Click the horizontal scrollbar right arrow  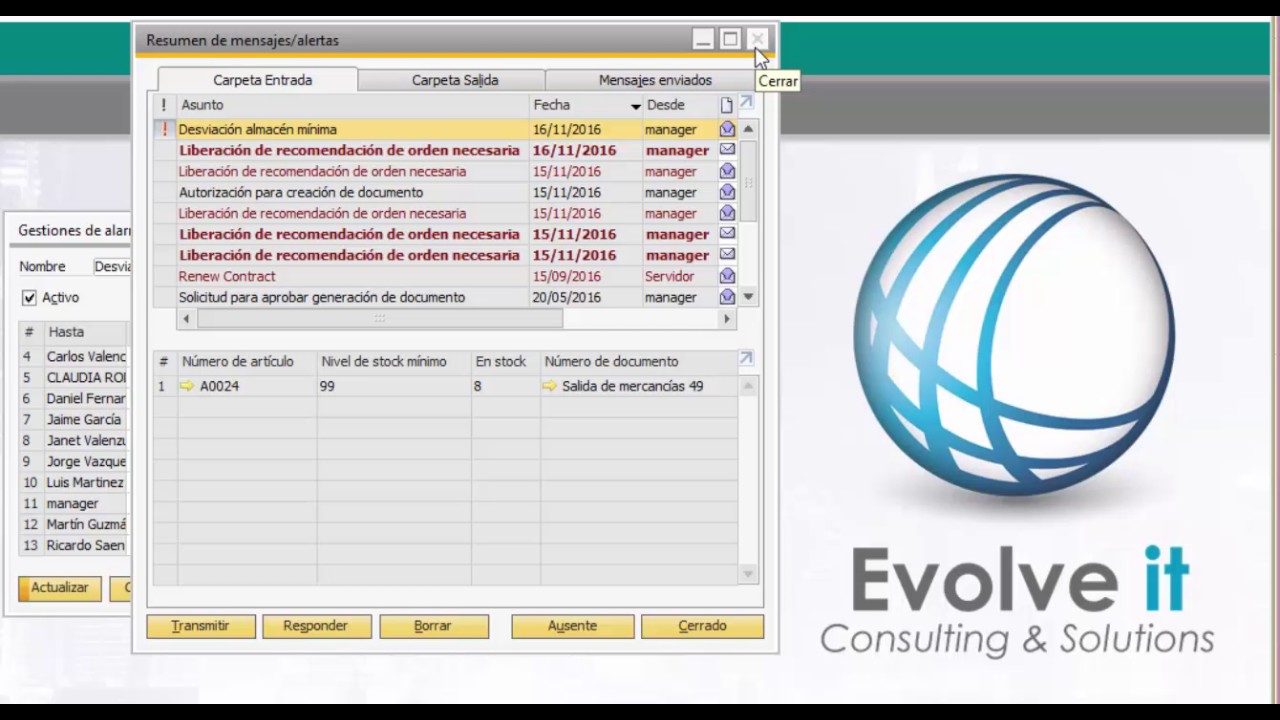pyautogui.click(x=727, y=319)
